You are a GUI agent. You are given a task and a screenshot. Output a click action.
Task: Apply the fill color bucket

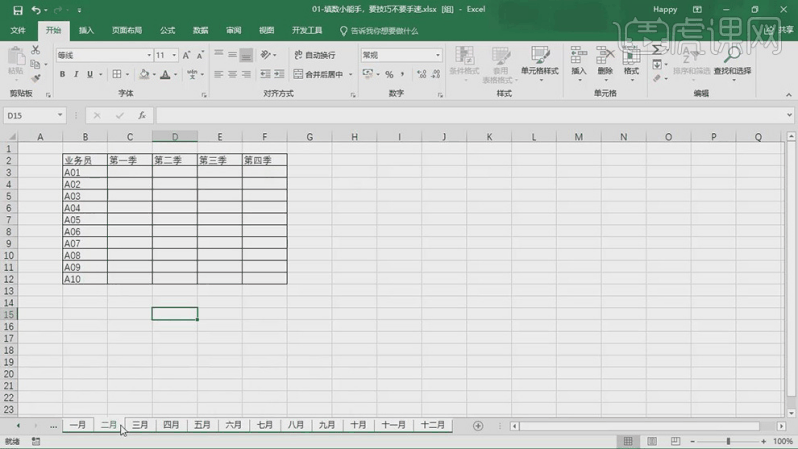click(x=144, y=74)
